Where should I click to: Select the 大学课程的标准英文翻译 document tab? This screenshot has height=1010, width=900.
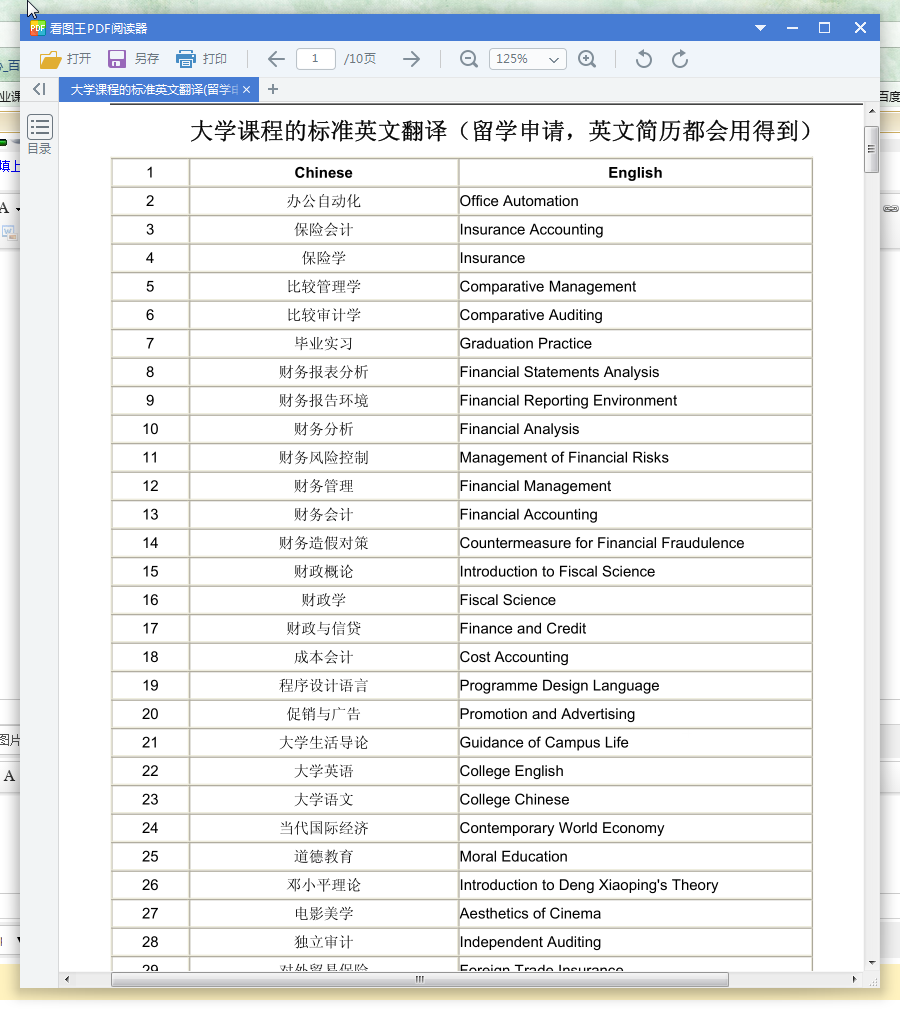pyautogui.click(x=150, y=89)
